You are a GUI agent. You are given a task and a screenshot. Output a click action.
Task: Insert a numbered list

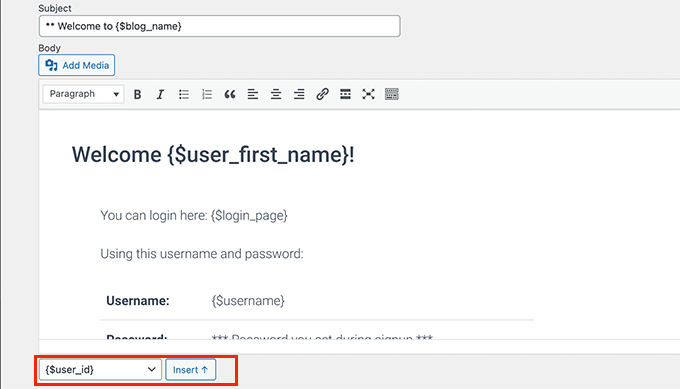click(x=207, y=94)
